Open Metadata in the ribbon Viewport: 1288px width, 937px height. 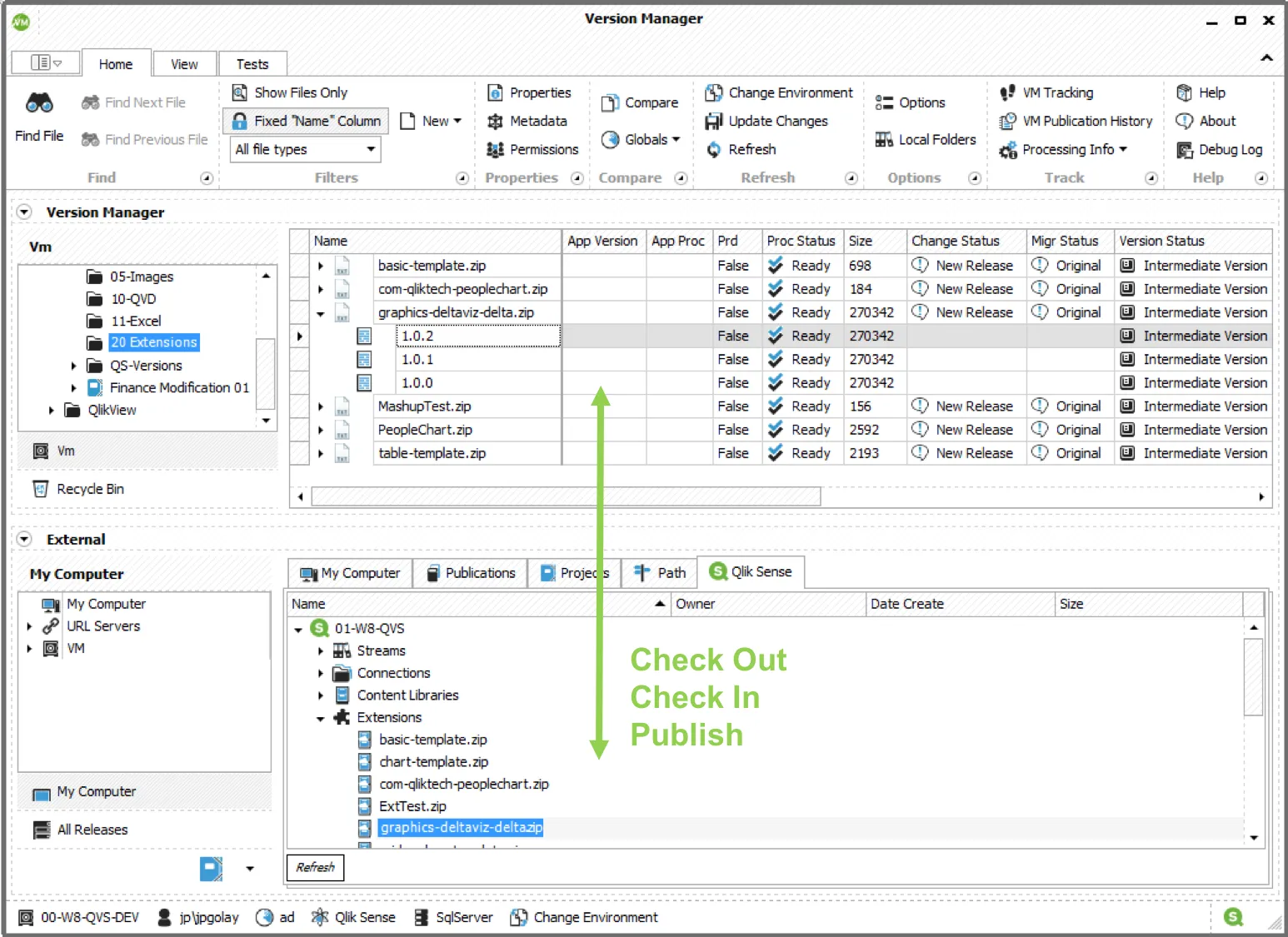(x=527, y=121)
